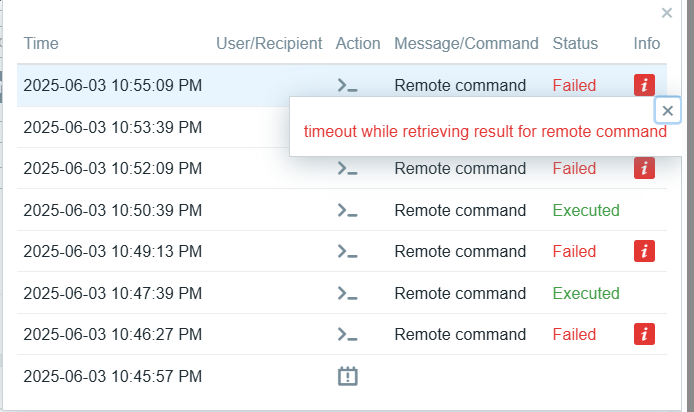Viewport: 694px width, 412px height.
Task: Click command prompt icon in 10:55:09 PM row
Action: click(347, 85)
